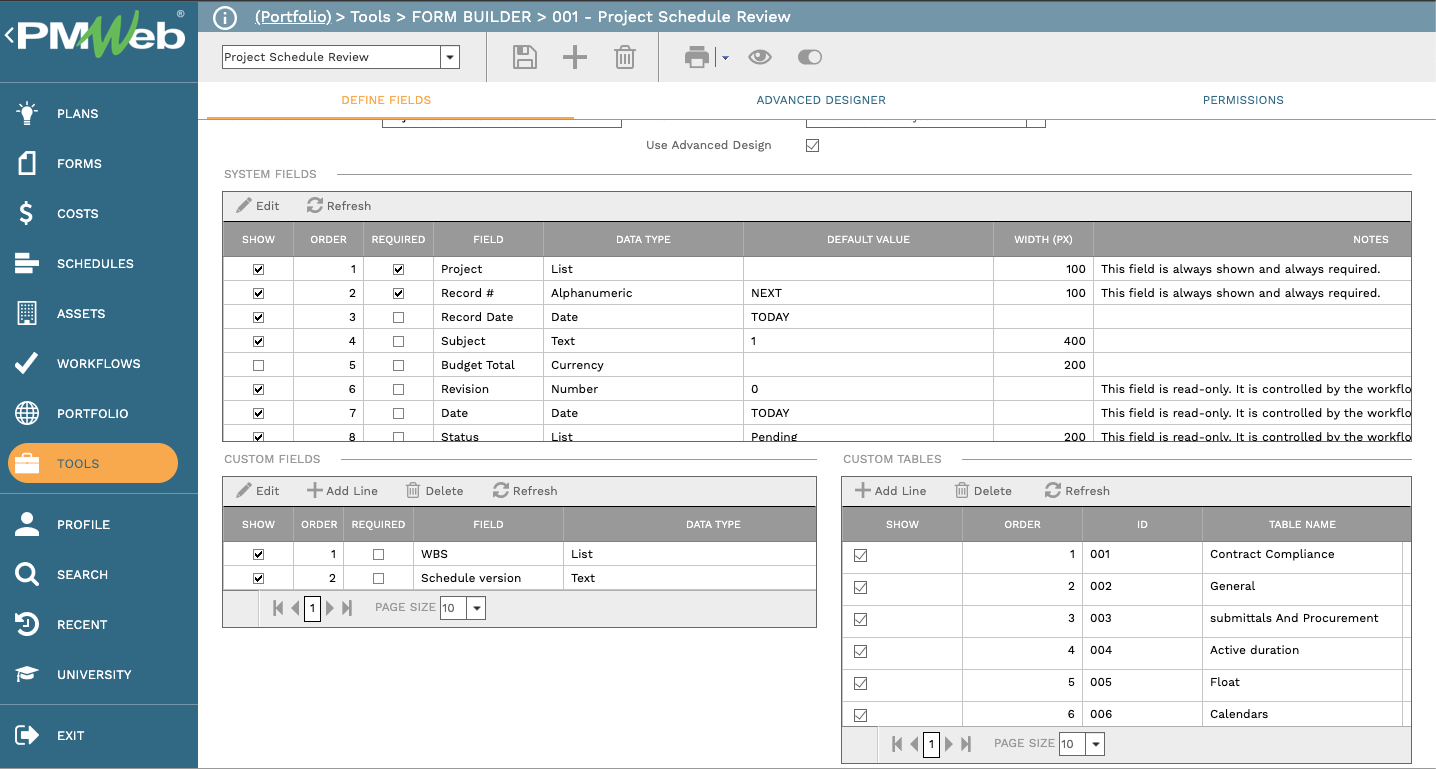The width and height of the screenshot is (1436, 769).
Task: Toggle Use Advanced Design checkbox
Action: (x=813, y=145)
